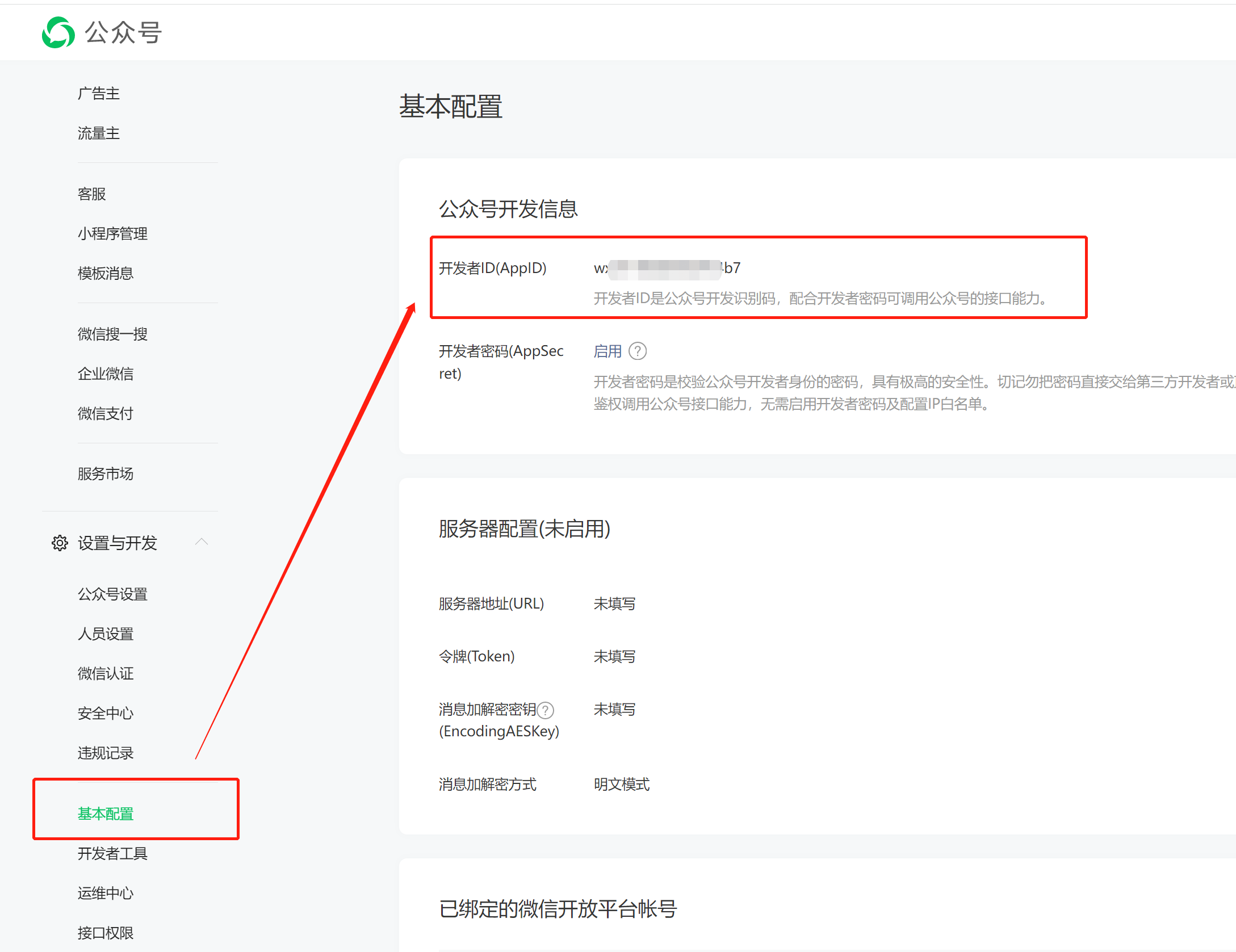The image size is (1236, 952).
Task: Open 企业微信 sidebar entry
Action: 106,374
